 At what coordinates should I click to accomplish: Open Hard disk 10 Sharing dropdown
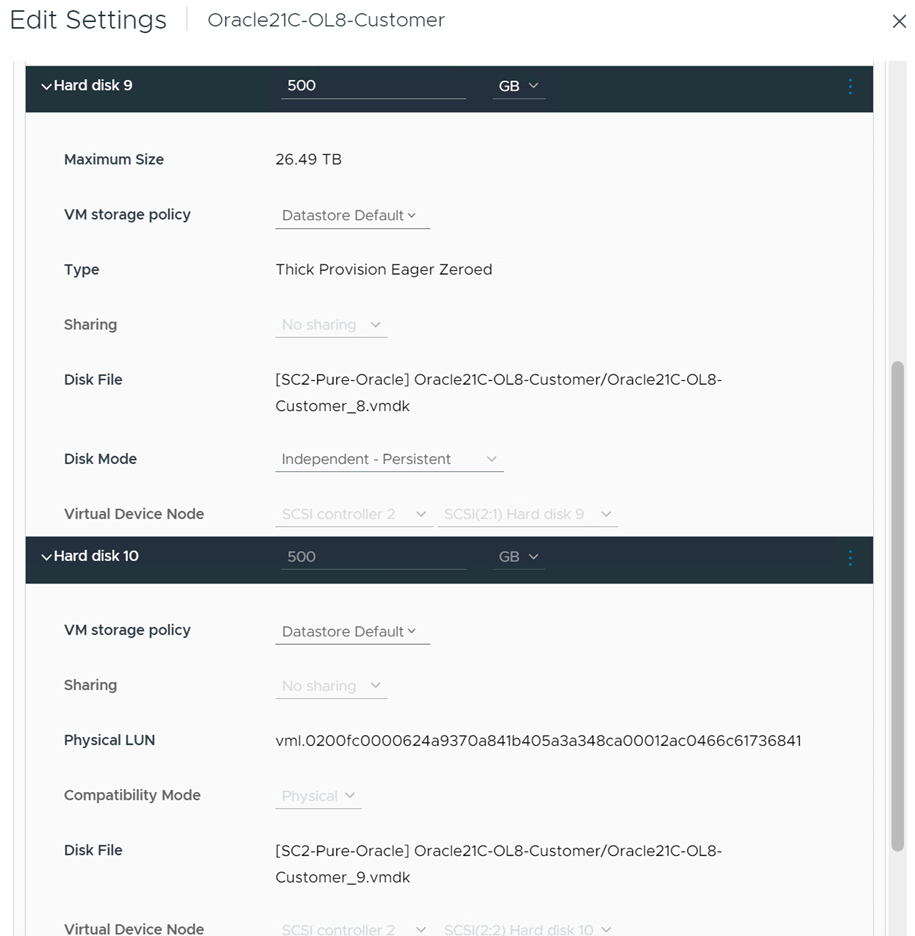[x=331, y=686]
